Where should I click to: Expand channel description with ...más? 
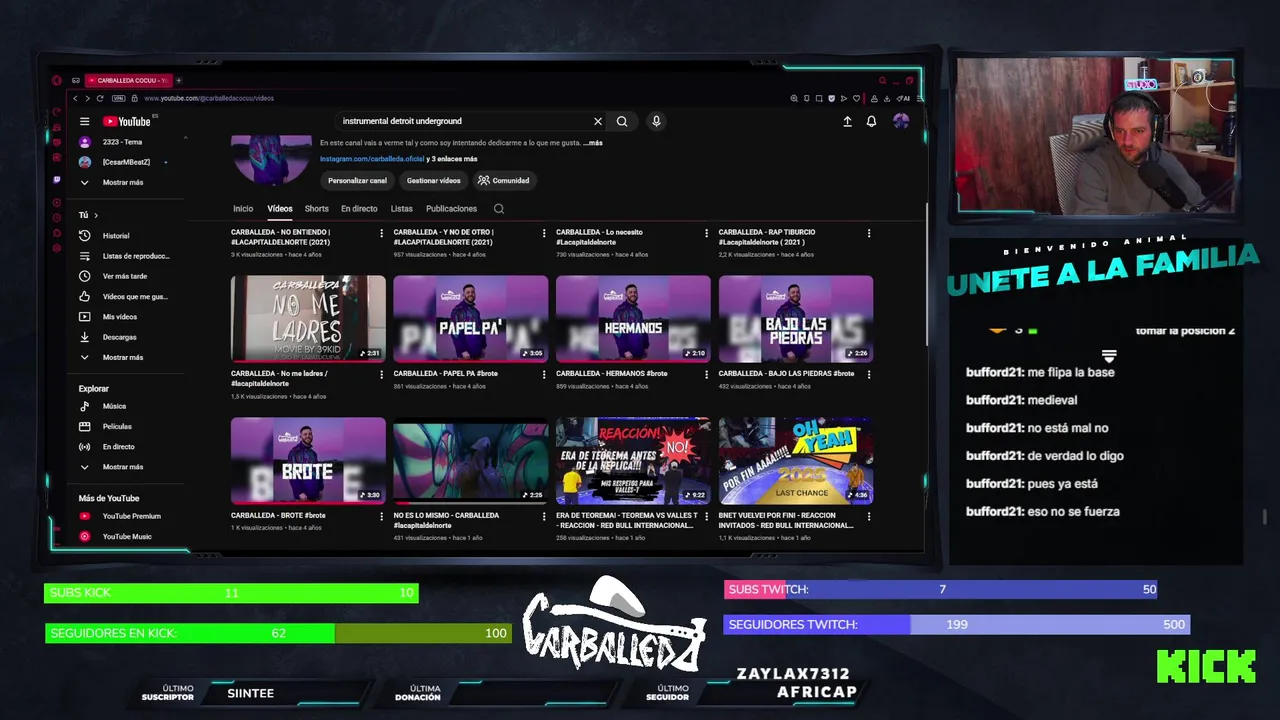pyautogui.click(x=593, y=143)
